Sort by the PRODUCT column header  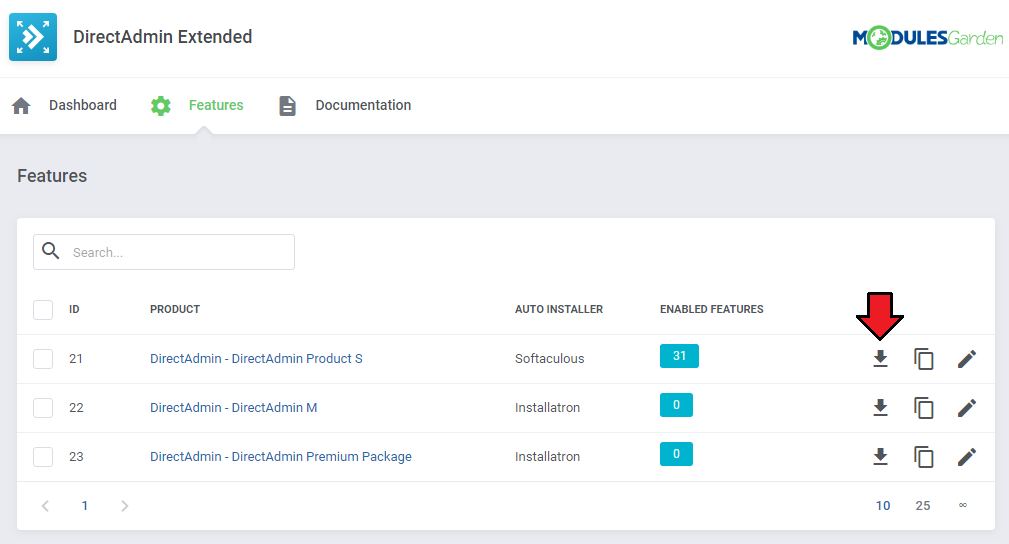(175, 310)
